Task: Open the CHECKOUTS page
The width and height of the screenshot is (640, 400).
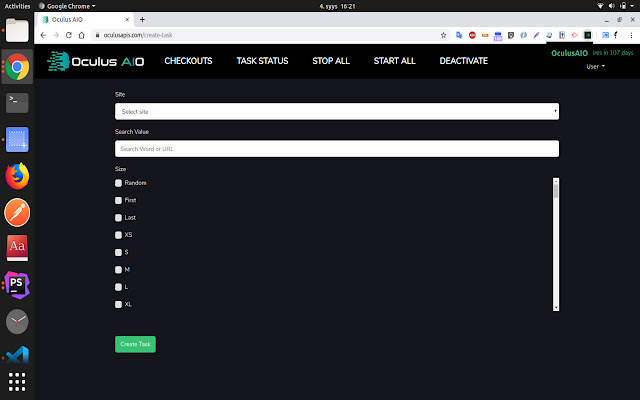Action: 188,61
